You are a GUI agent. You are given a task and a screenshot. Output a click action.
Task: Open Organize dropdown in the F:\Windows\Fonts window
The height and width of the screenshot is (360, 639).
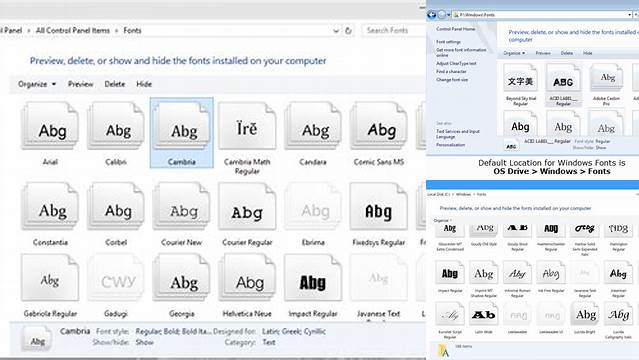click(514, 53)
